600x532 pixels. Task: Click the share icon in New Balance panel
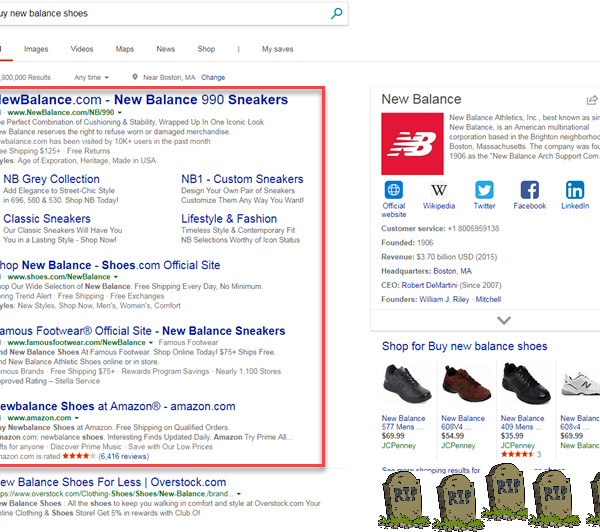coord(592,100)
